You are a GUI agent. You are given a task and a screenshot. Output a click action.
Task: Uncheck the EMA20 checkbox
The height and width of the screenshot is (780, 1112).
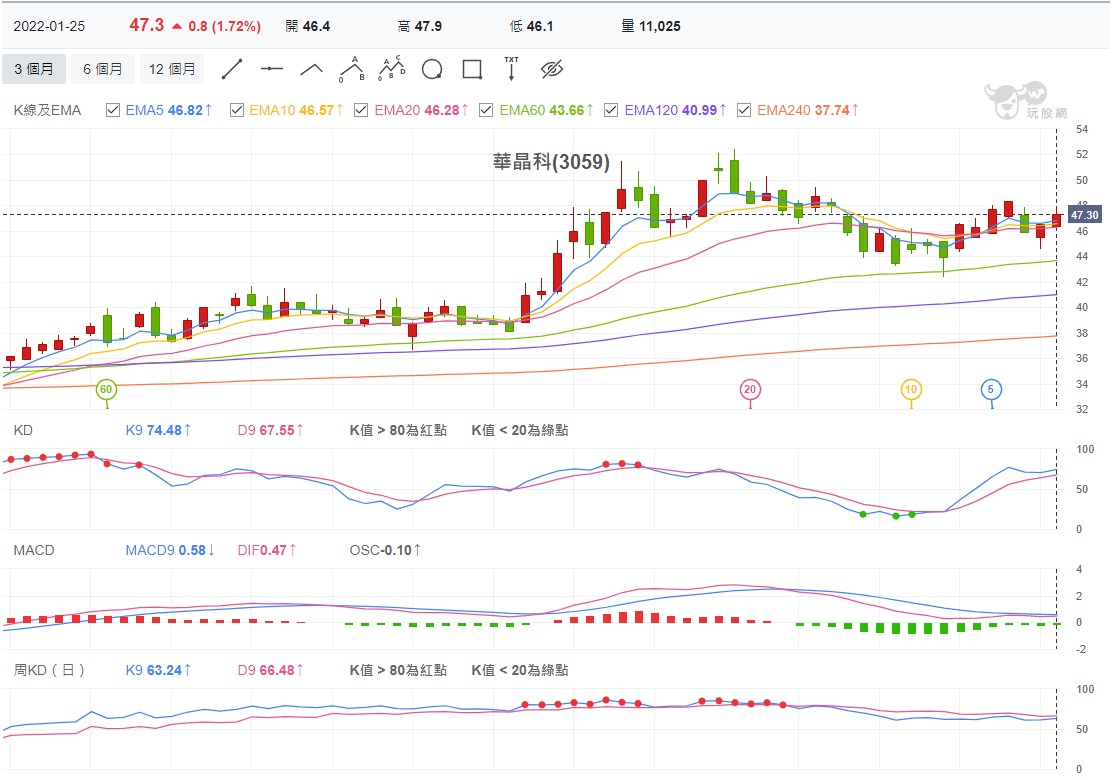click(361, 110)
